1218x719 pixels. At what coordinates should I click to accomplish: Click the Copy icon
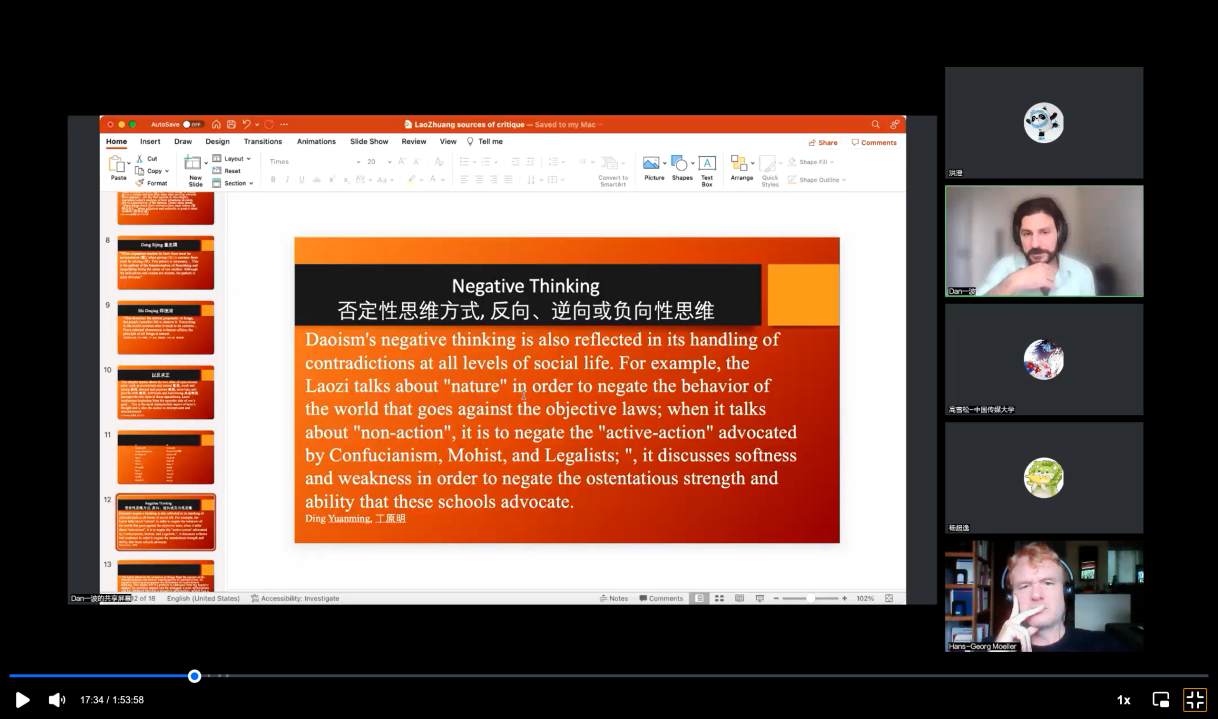pos(140,171)
